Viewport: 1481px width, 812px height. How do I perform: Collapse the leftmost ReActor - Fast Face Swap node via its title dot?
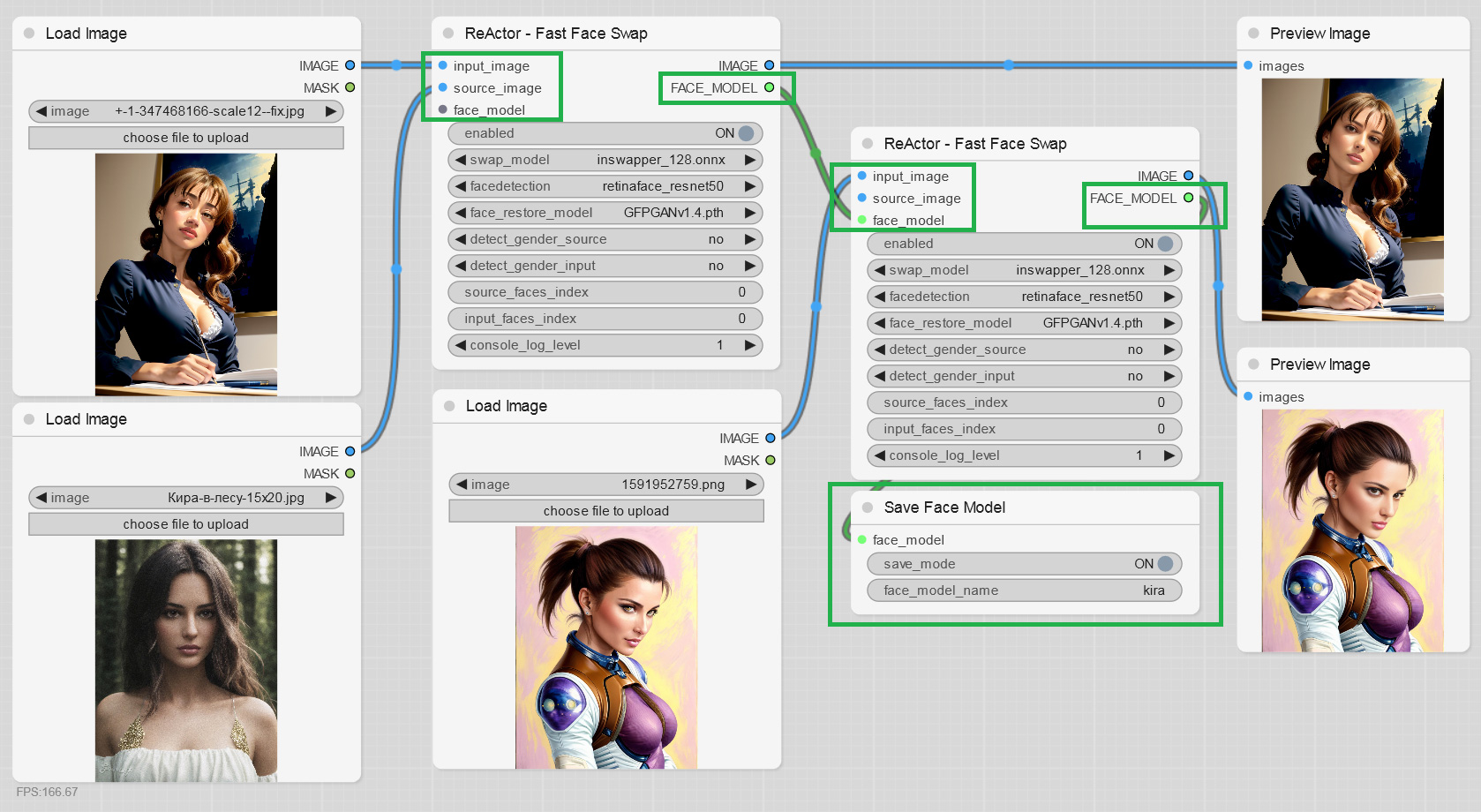tap(447, 34)
